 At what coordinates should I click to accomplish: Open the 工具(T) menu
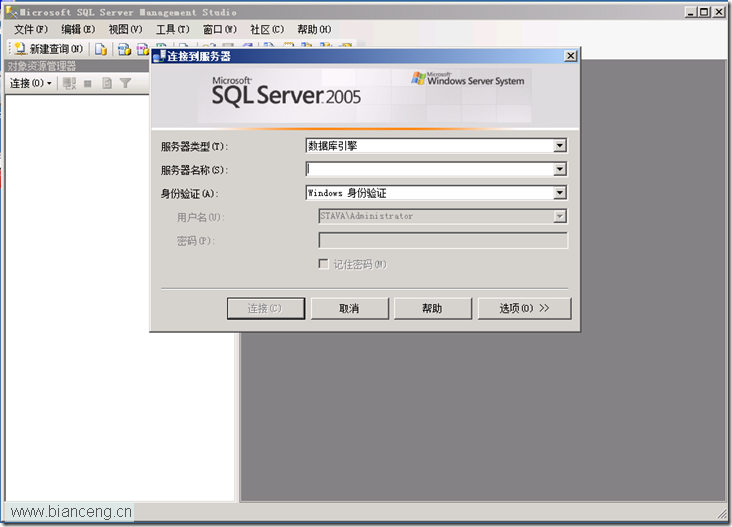pyautogui.click(x=173, y=29)
